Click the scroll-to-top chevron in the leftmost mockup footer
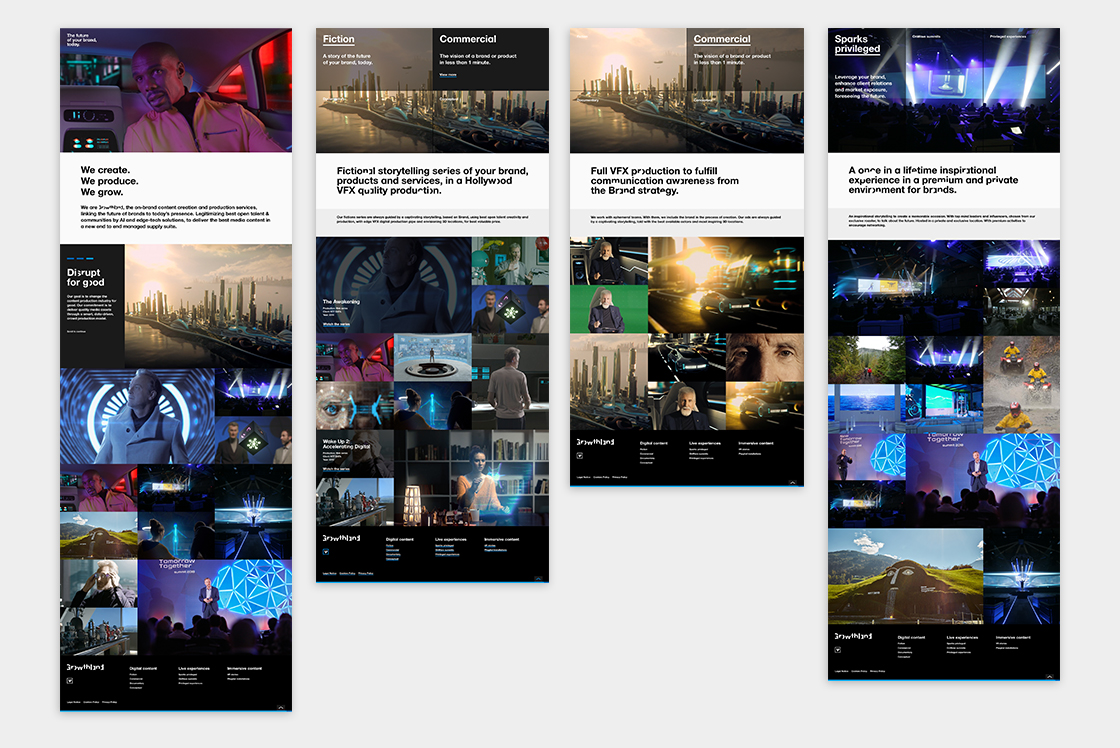The image size is (1120, 748). click(x=281, y=707)
